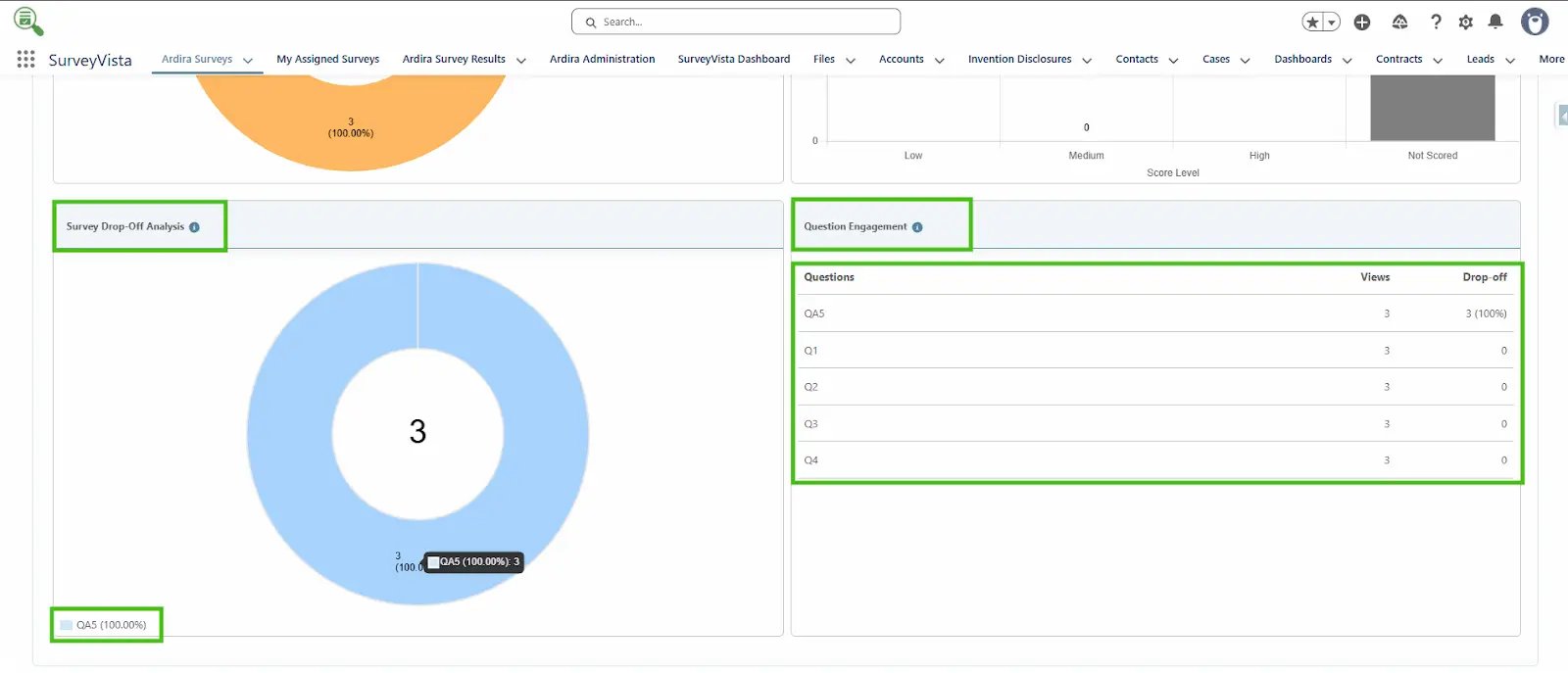Open the user profile avatar

pyautogui.click(x=1535, y=22)
